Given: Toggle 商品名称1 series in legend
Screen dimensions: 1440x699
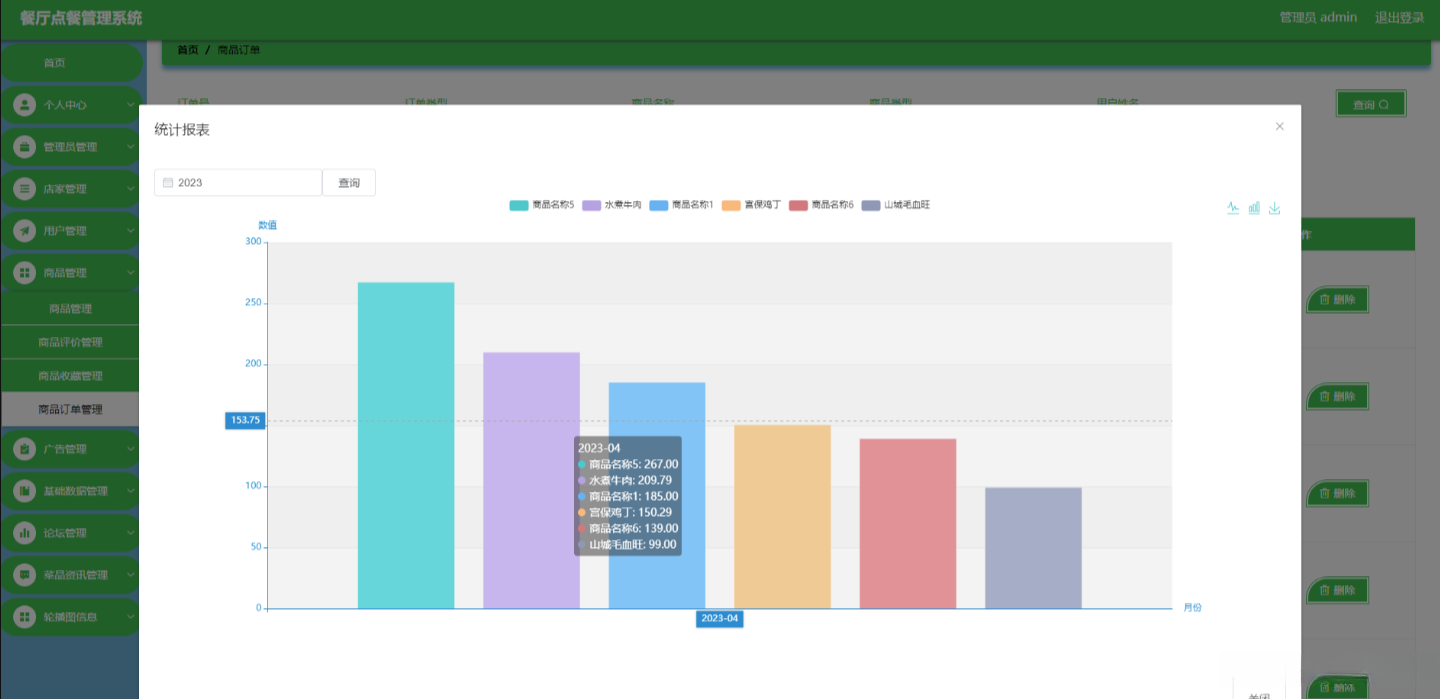Looking at the screenshot, I should click(681, 205).
